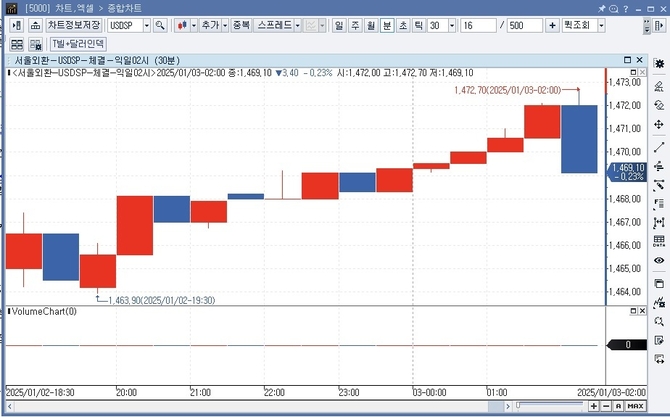Select the T빌+달러인덱 tab button
Image resolution: width=670 pixels, height=417 pixels.
click(x=77, y=44)
